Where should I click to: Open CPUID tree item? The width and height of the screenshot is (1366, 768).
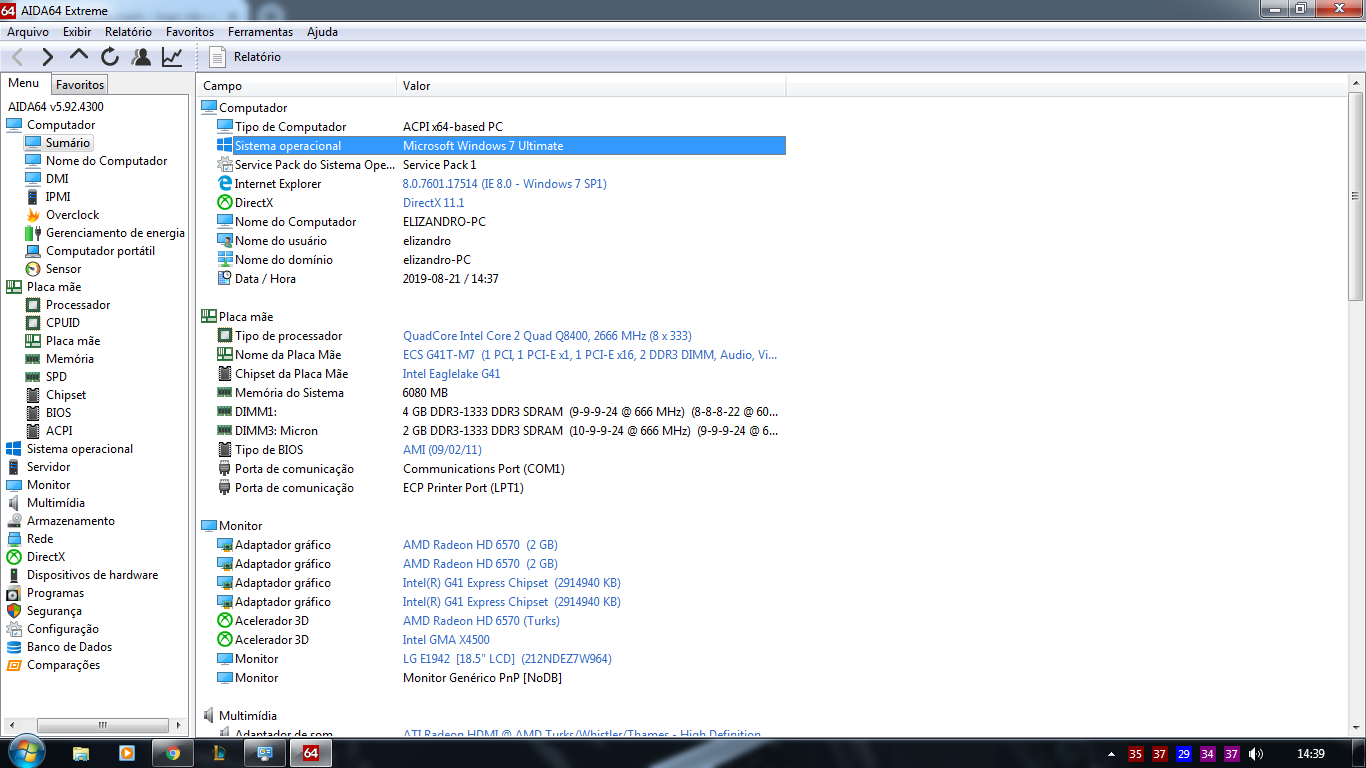click(x=62, y=323)
